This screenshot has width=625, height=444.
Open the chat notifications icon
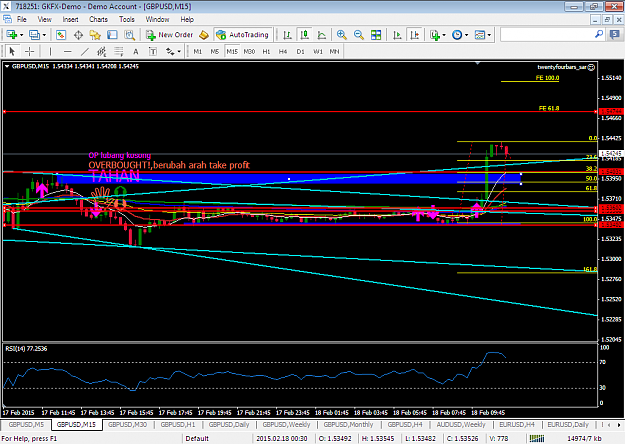(615, 35)
